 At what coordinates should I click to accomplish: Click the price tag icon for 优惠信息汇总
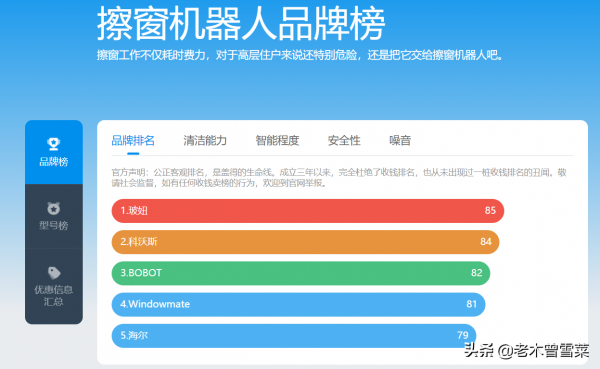(x=54, y=273)
